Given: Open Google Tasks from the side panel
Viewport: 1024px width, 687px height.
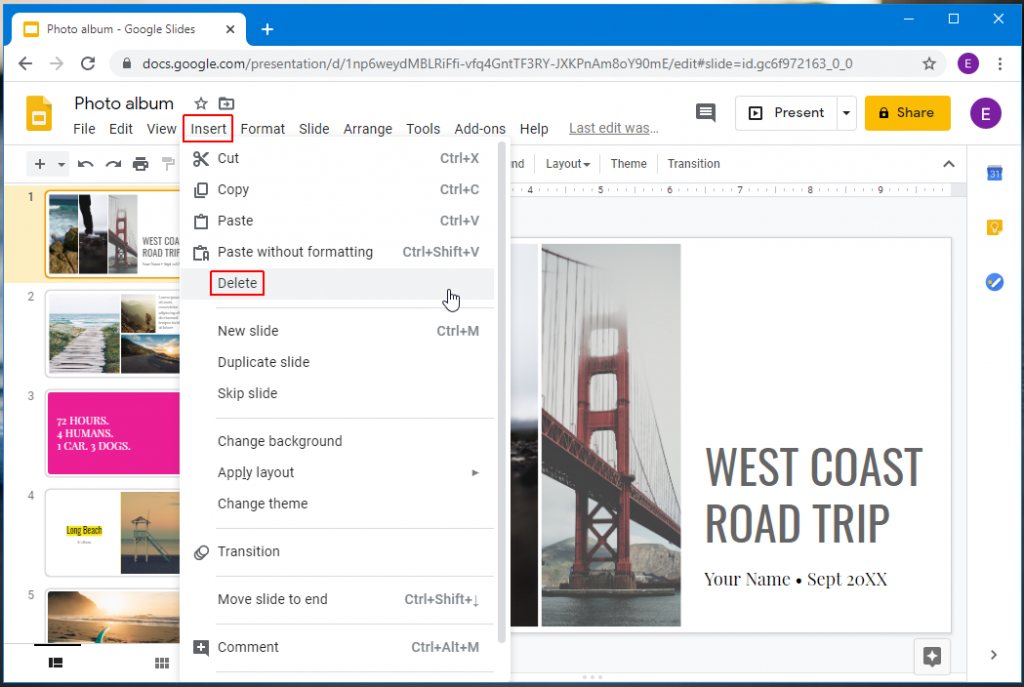Looking at the screenshot, I should [x=994, y=282].
